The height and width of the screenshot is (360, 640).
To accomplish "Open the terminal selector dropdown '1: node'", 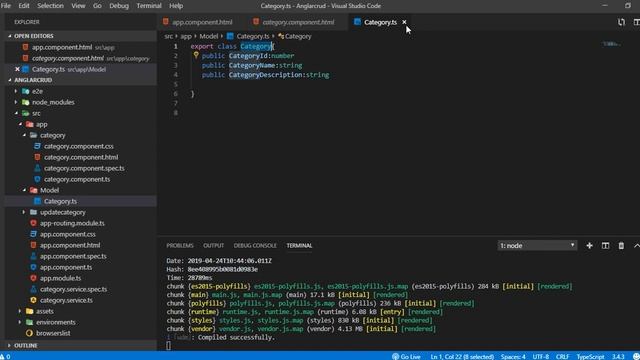I will (537, 245).
